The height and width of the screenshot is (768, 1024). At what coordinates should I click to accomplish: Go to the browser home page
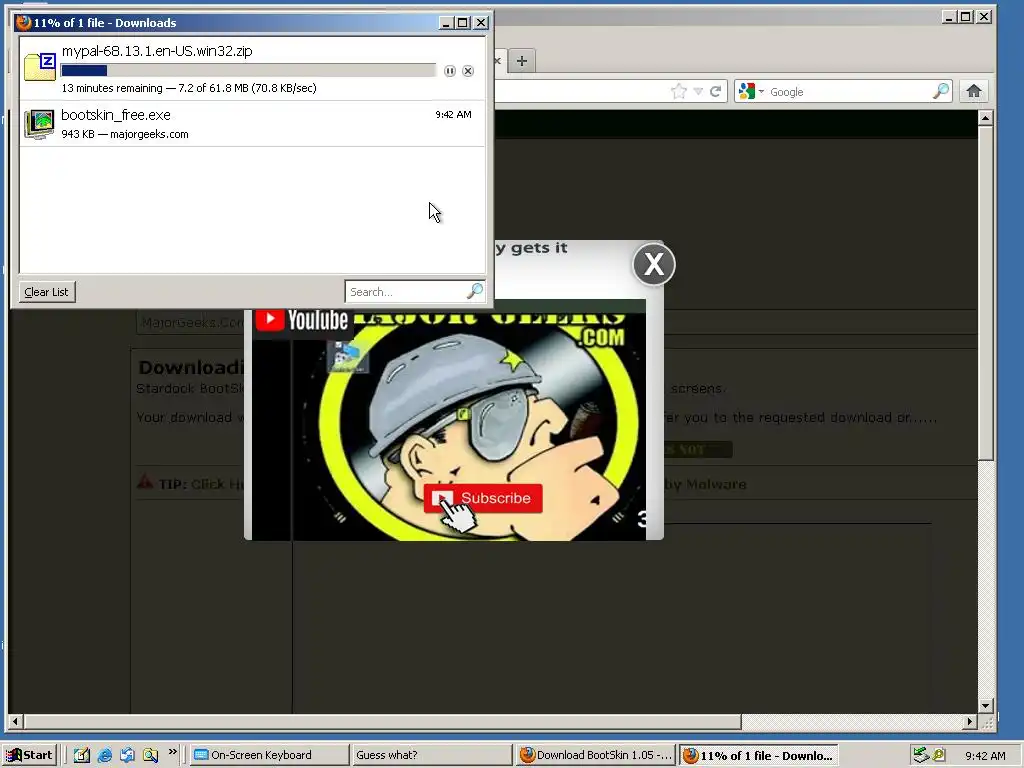tap(974, 91)
